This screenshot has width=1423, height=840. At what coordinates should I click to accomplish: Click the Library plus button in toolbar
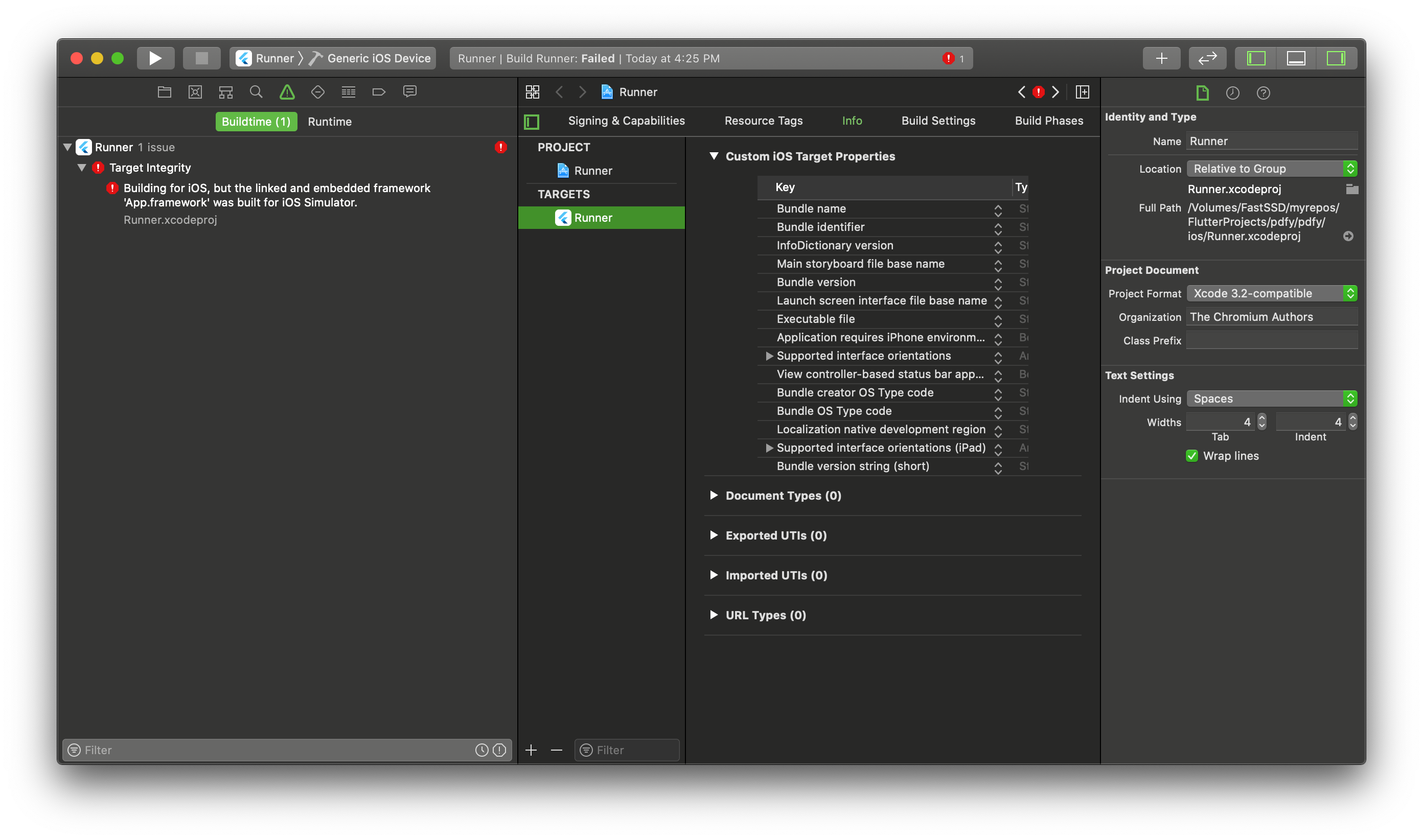[x=1161, y=58]
